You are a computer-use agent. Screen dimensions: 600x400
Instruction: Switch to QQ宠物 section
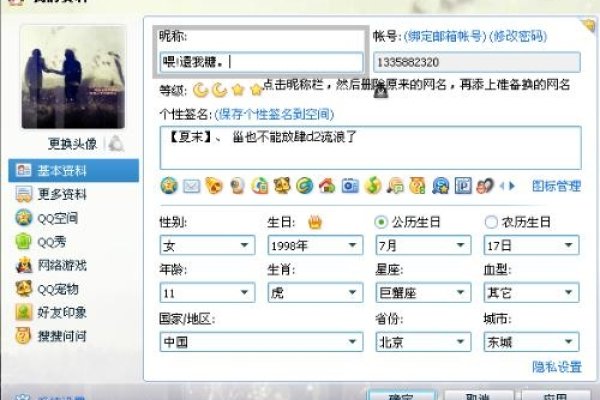click(73, 289)
